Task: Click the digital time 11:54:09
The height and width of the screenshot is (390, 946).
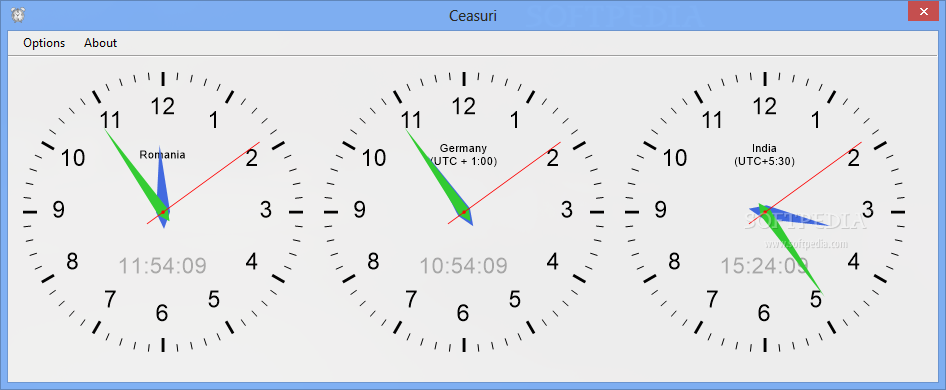Action: [162, 266]
